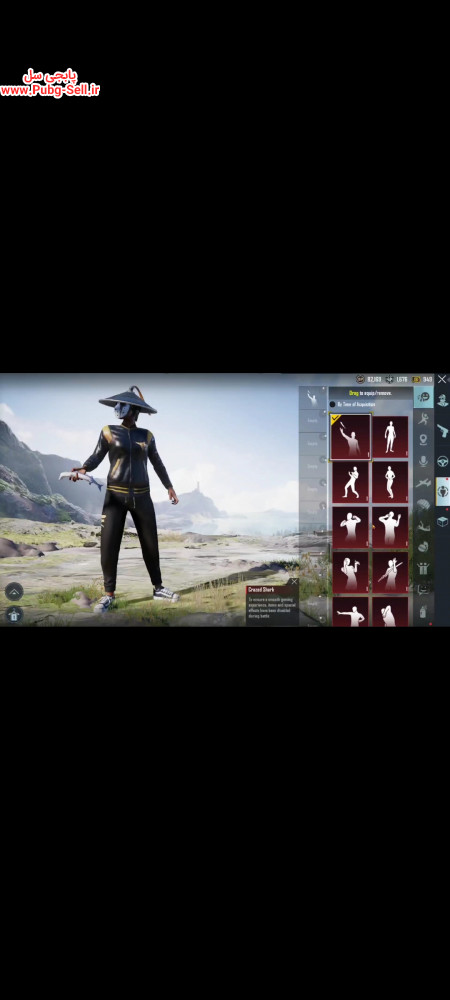The image size is (450, 1000).
Task: Select the highlighted emote inventory tab
Action: click(x=442, y=491)
